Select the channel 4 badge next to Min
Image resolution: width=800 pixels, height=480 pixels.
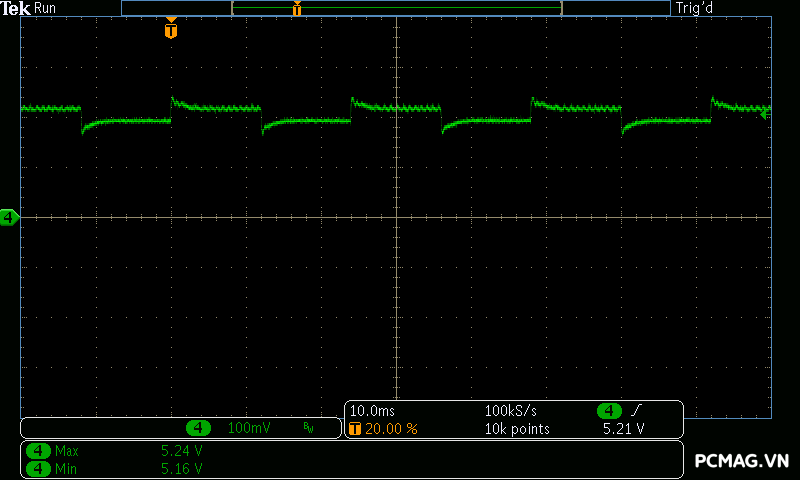click(x=38, y=467)
